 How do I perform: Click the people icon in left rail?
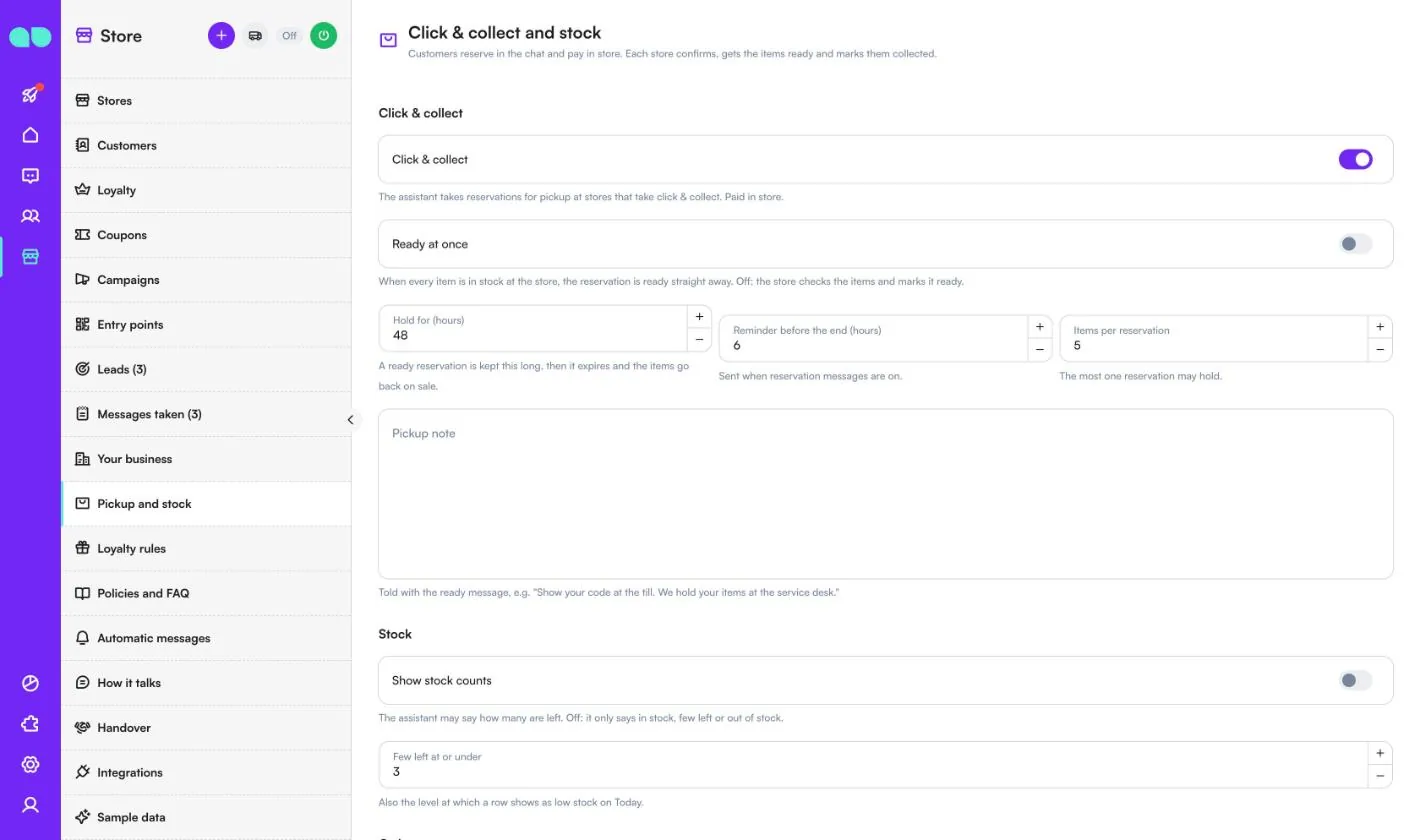tap(30, 216)
